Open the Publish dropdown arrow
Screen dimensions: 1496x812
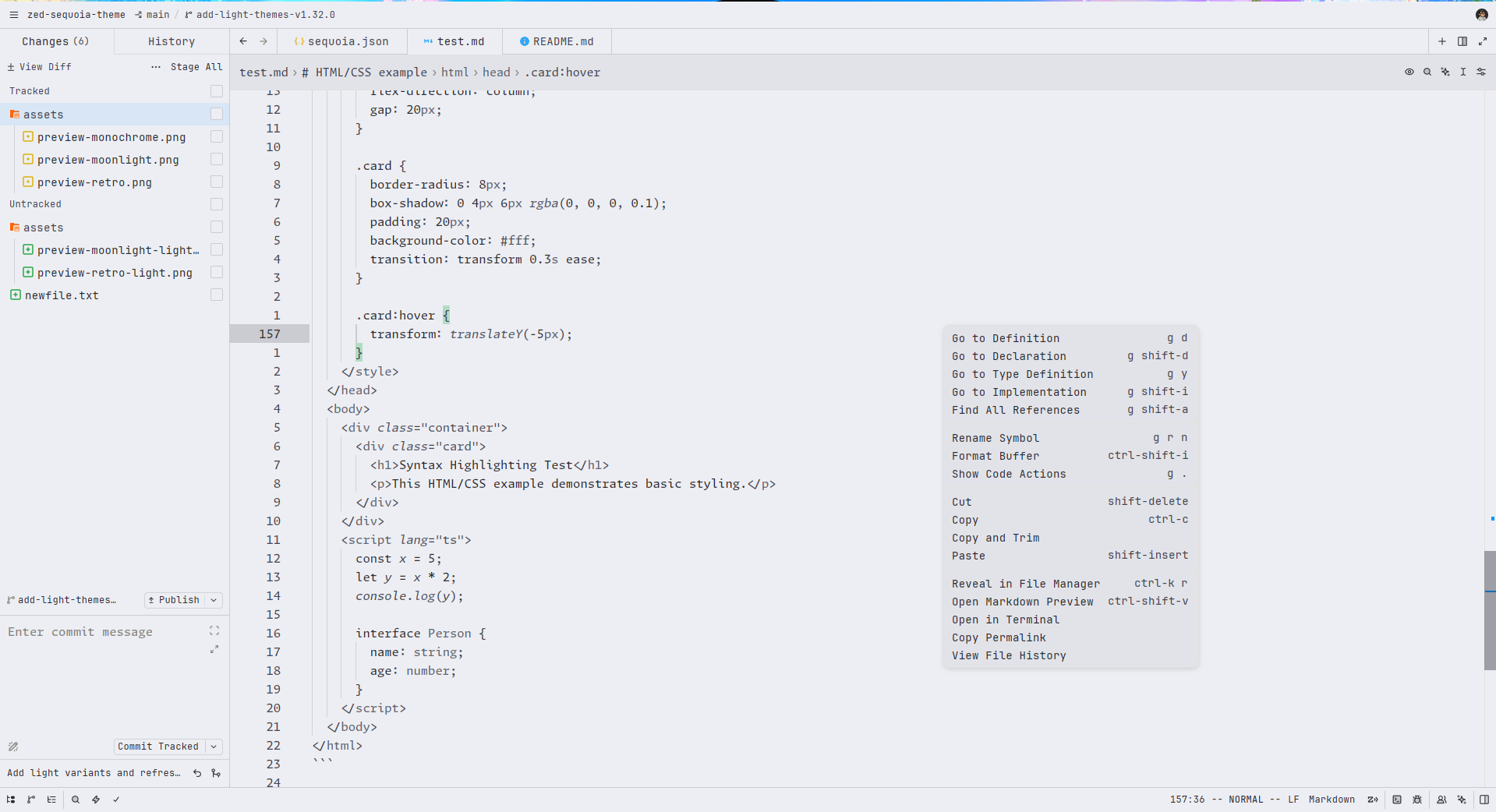tap(214, 600)
